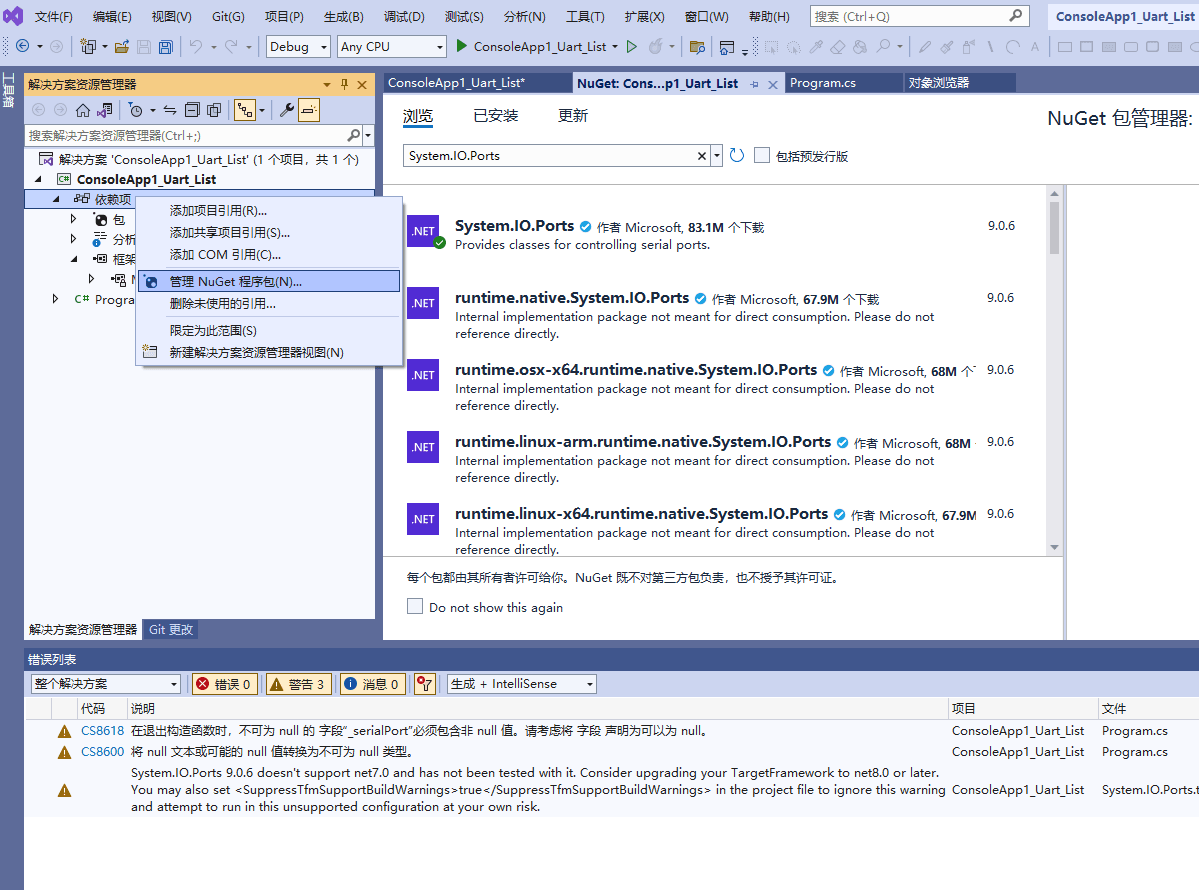Viewport: 1199px width, 890px height.
Task: Click the error list filter funnel icon
Action: [x=424, y=684]
